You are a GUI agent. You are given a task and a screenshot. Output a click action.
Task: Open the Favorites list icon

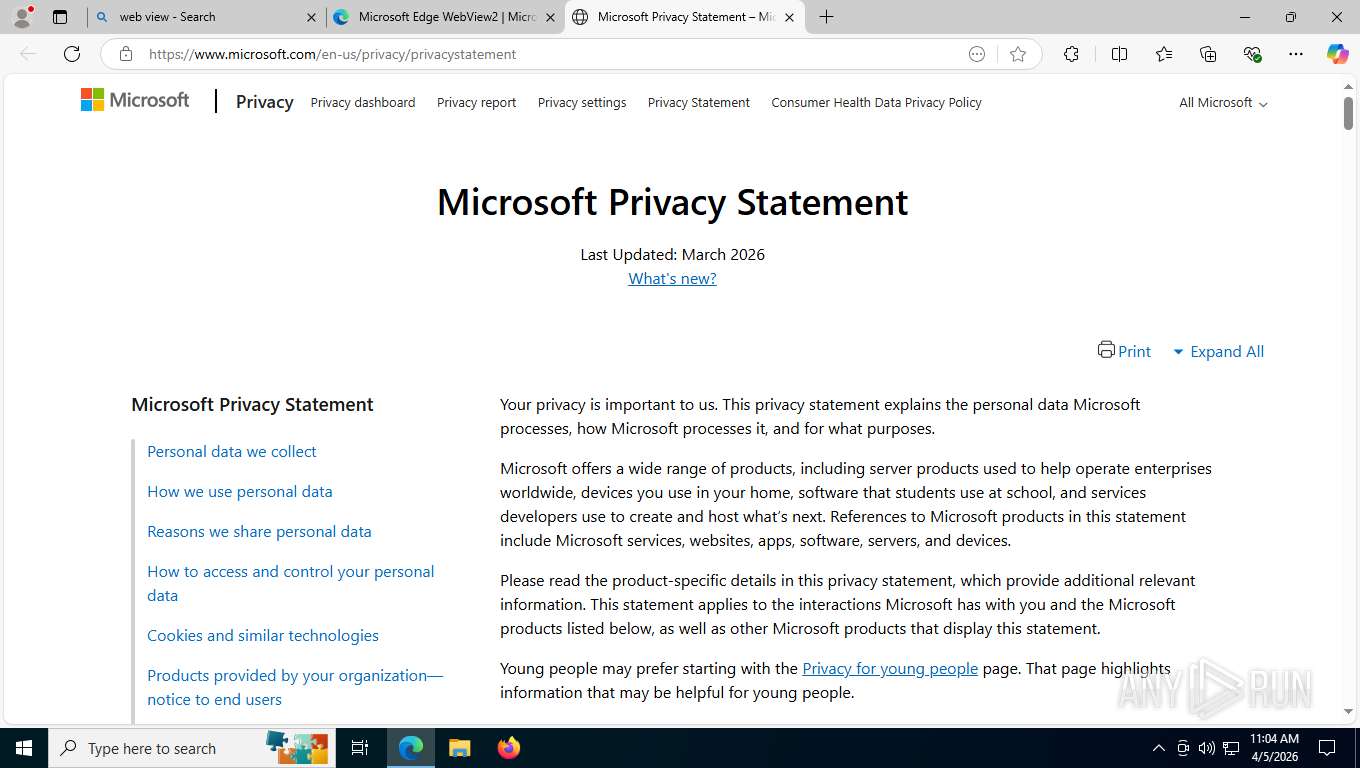tap(1164, 54)
